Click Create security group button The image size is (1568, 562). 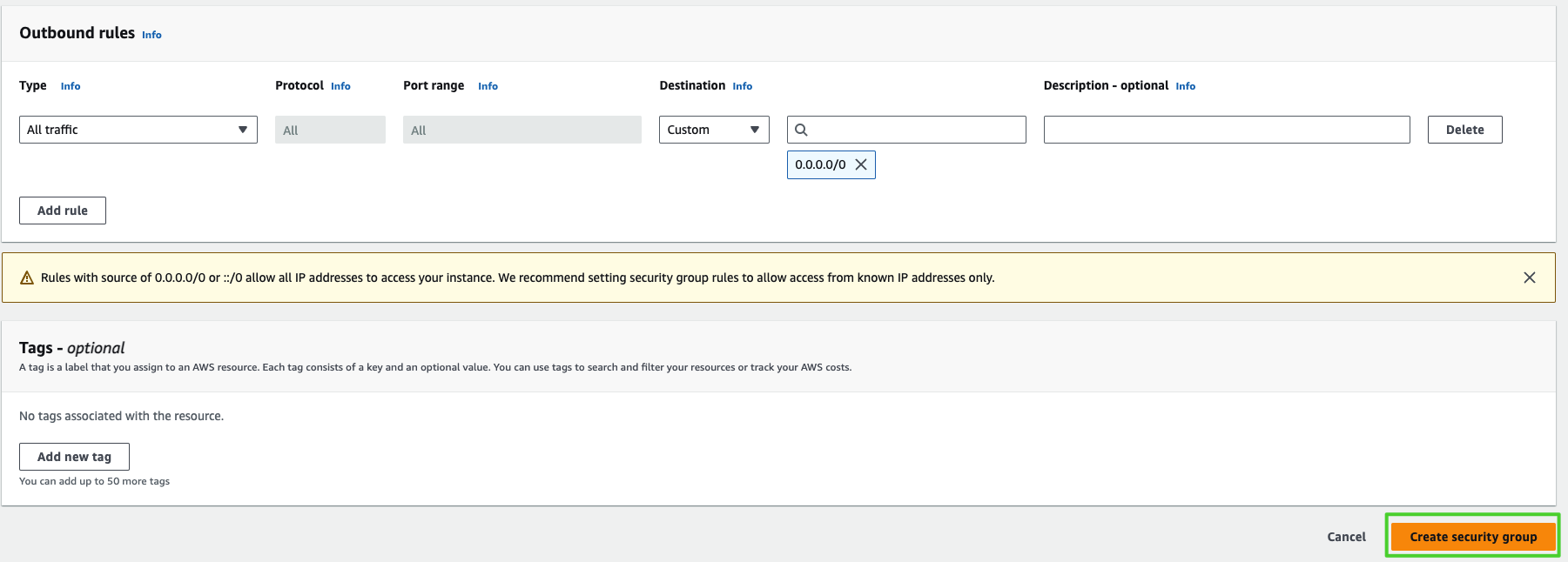(1473, 537)
